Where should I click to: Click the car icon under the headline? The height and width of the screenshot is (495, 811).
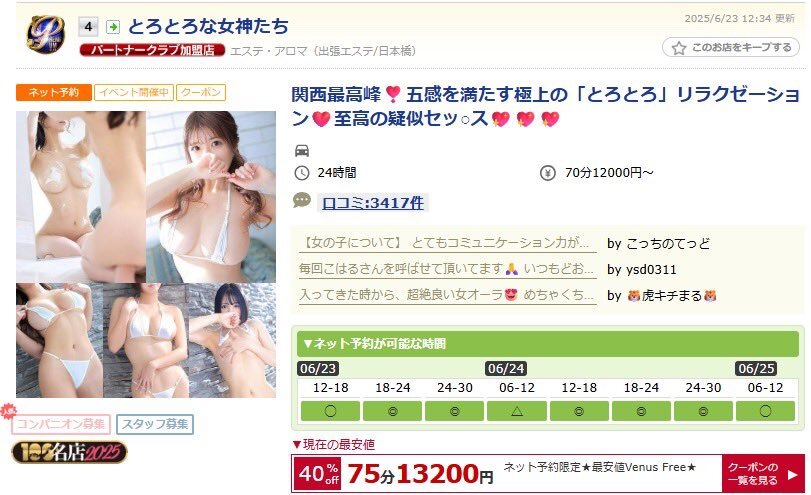302,151
